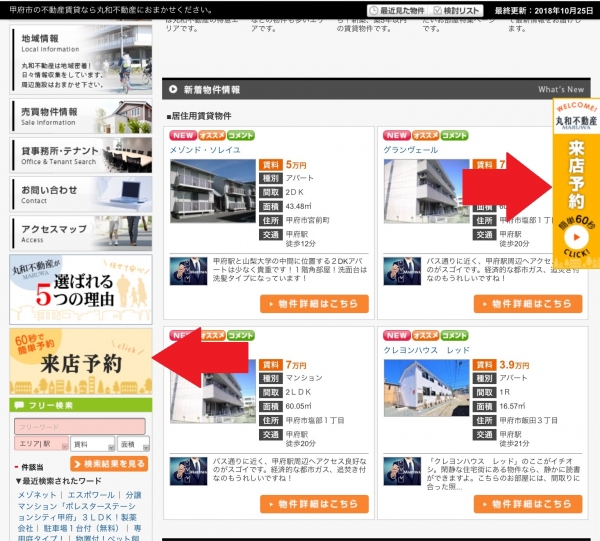The width and height of the screenshot is (600, 541).
Task: Click the メゾンド・ソレイユ building photo
Action: click(213, 191)
